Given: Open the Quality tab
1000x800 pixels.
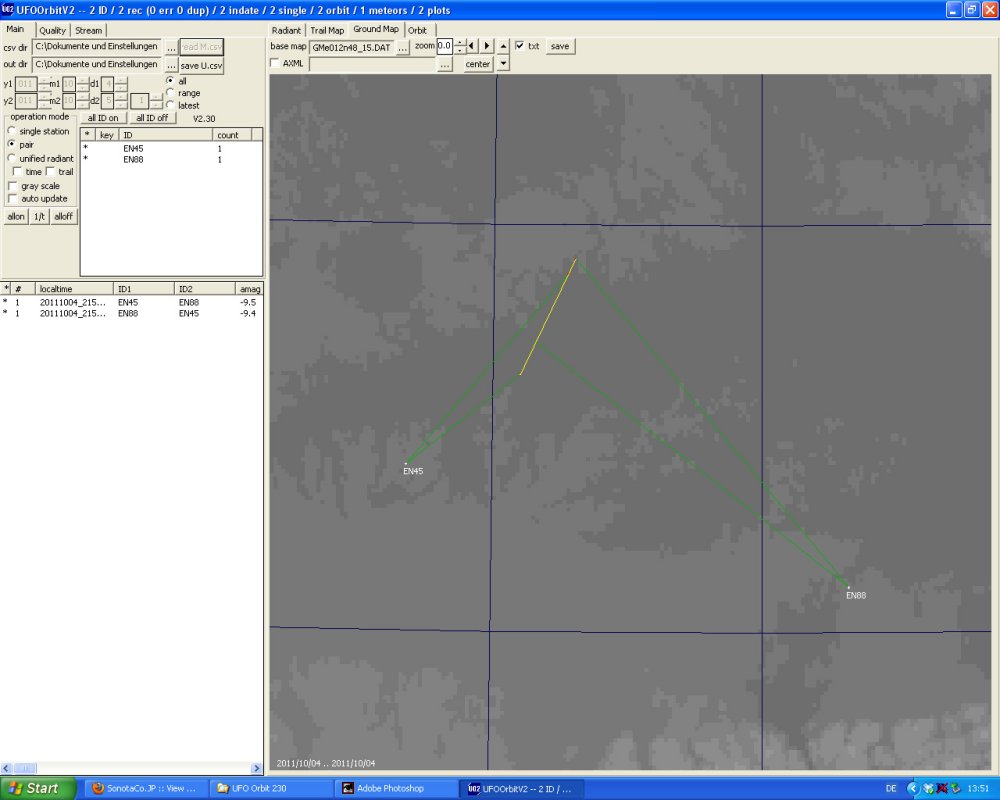Looking at the screenshot, I should (52, 30).
